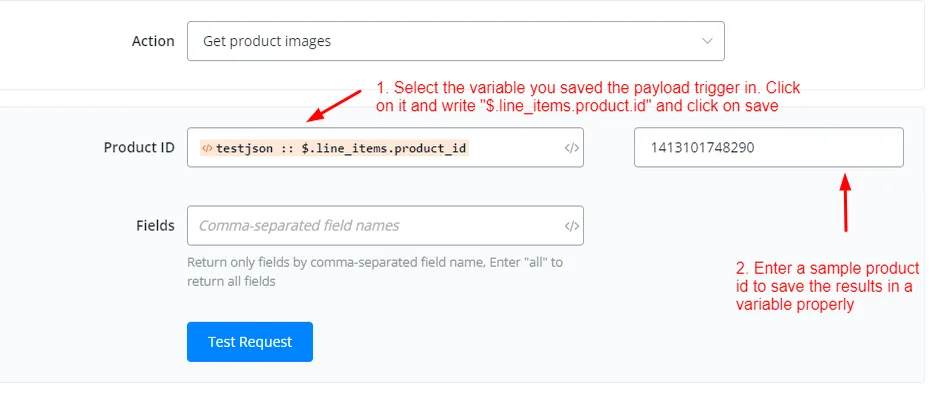Select the Action label
The image size is (951, 394).
coord(153,41)
